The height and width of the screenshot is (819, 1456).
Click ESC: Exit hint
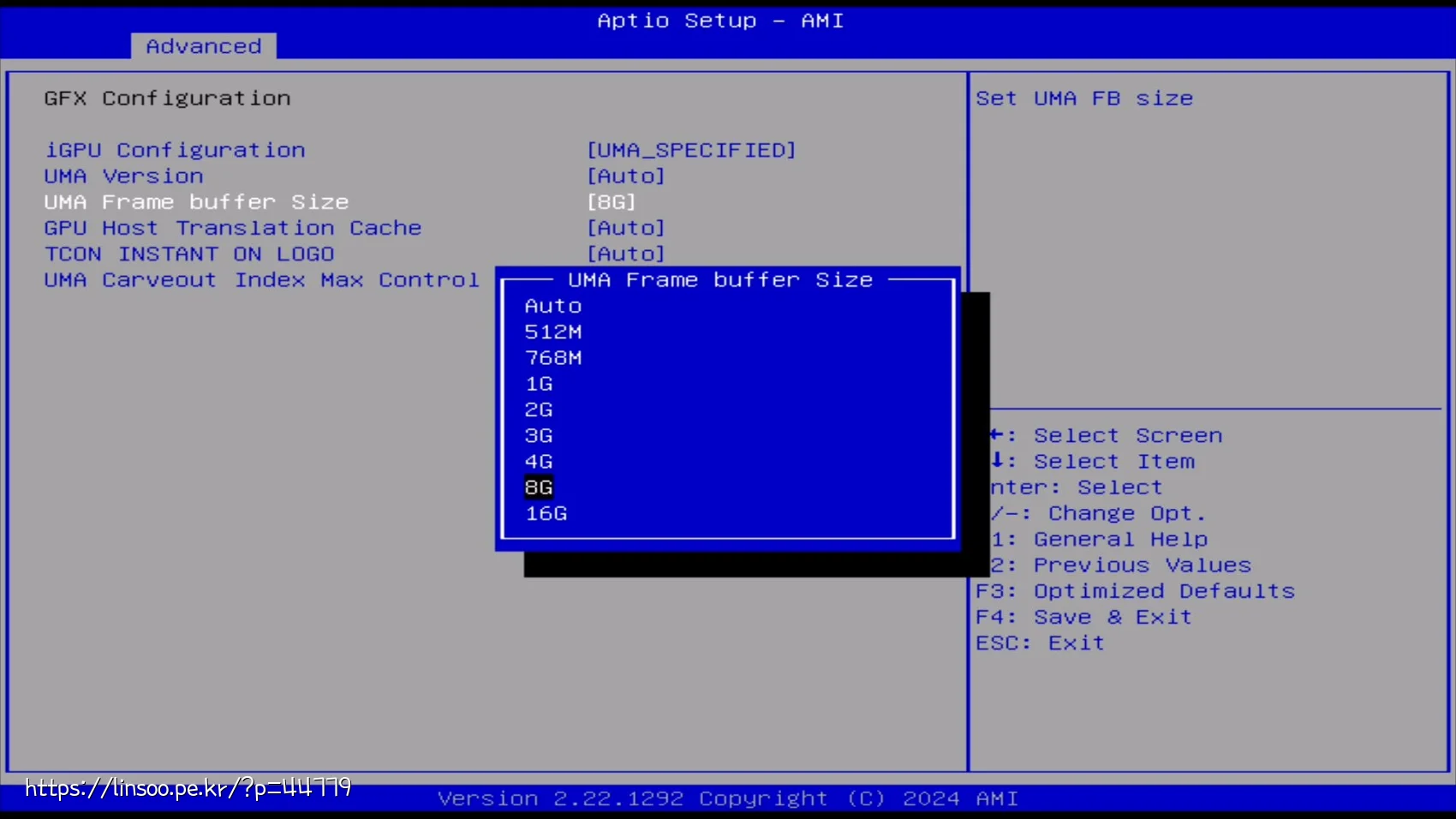point(1041,643)
